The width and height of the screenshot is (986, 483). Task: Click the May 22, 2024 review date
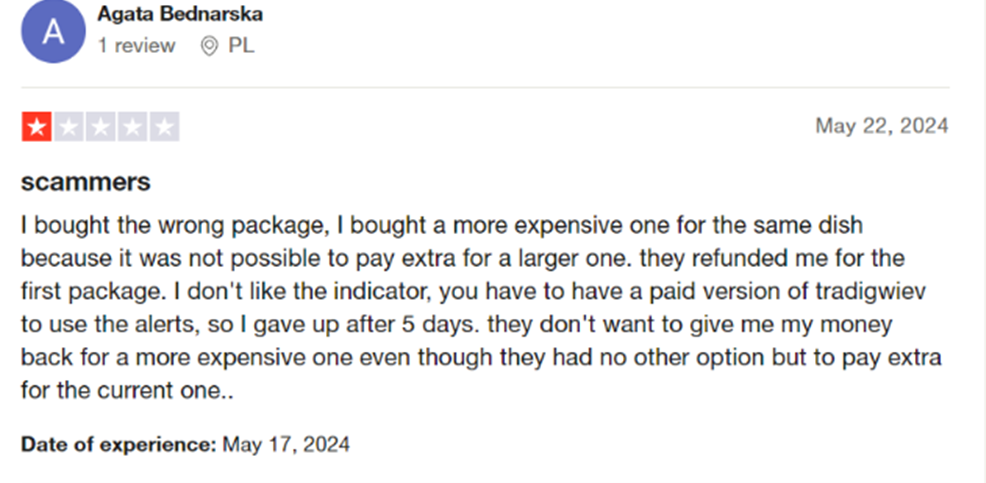881,126
